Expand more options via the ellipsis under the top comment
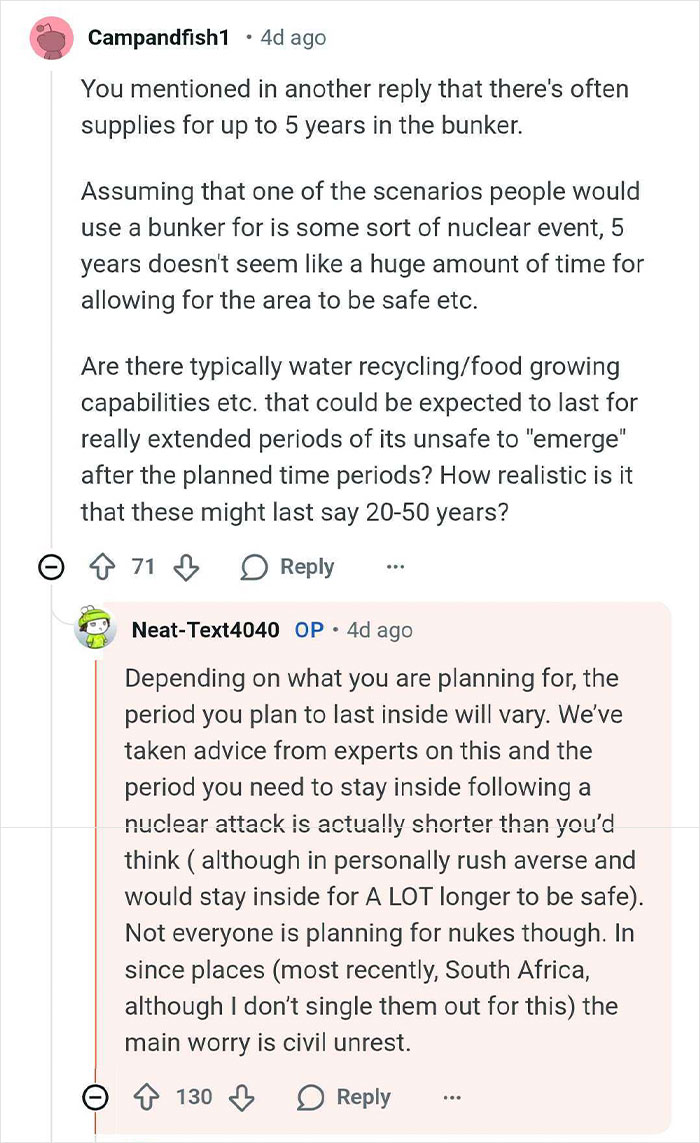The height and width of the screenshot is (1143, 700). [x=396, y=567]
